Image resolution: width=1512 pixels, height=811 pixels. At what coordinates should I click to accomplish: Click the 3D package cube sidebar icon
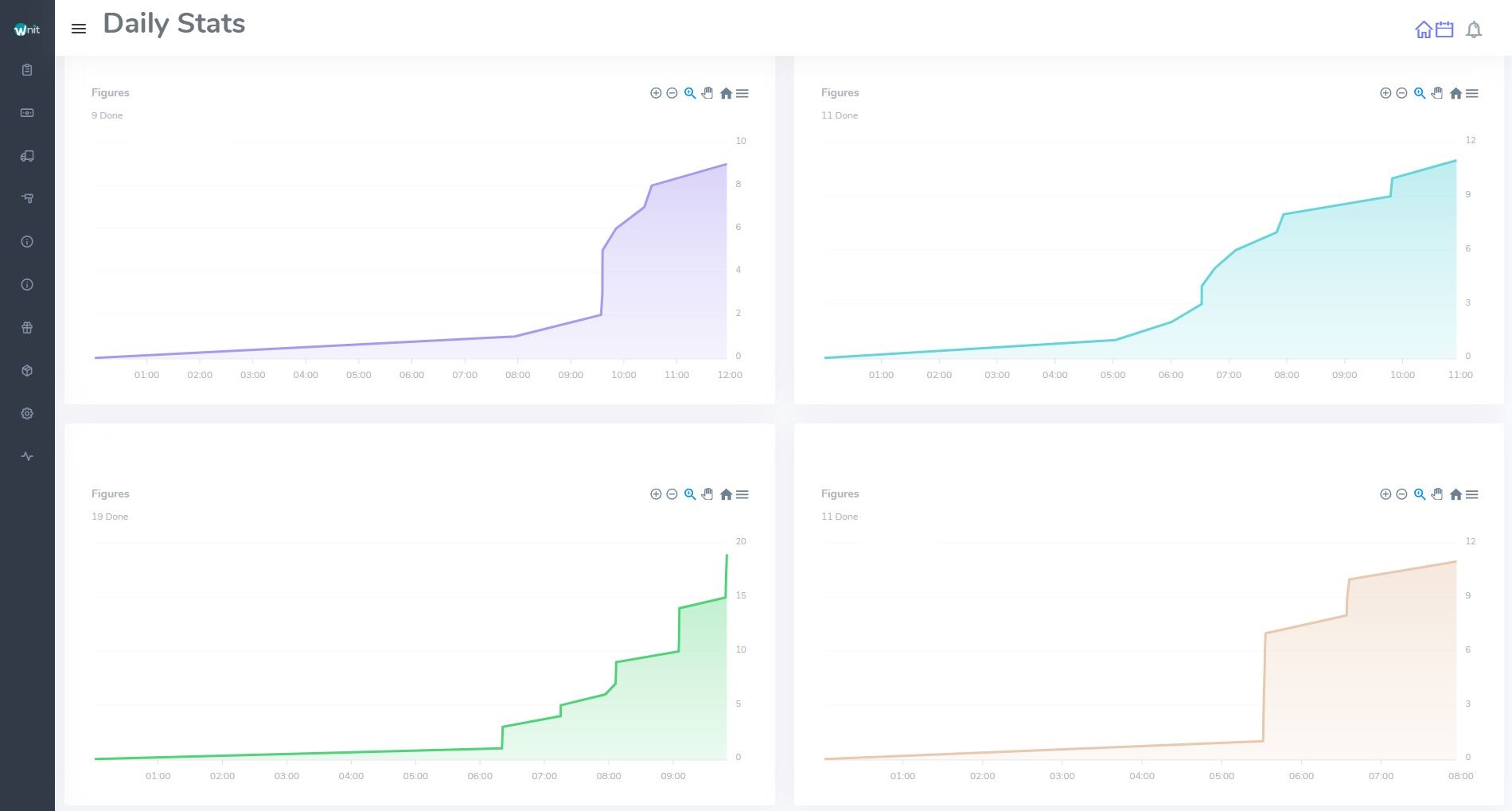(x=27, y=371)
